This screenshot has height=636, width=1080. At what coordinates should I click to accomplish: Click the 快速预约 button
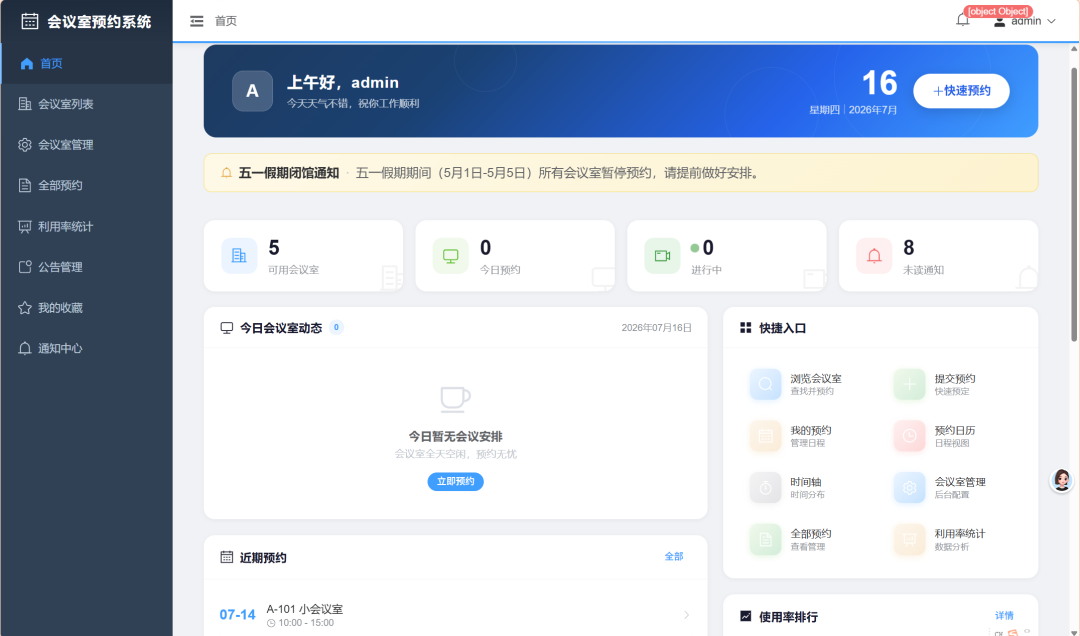(x=961, y=91)
